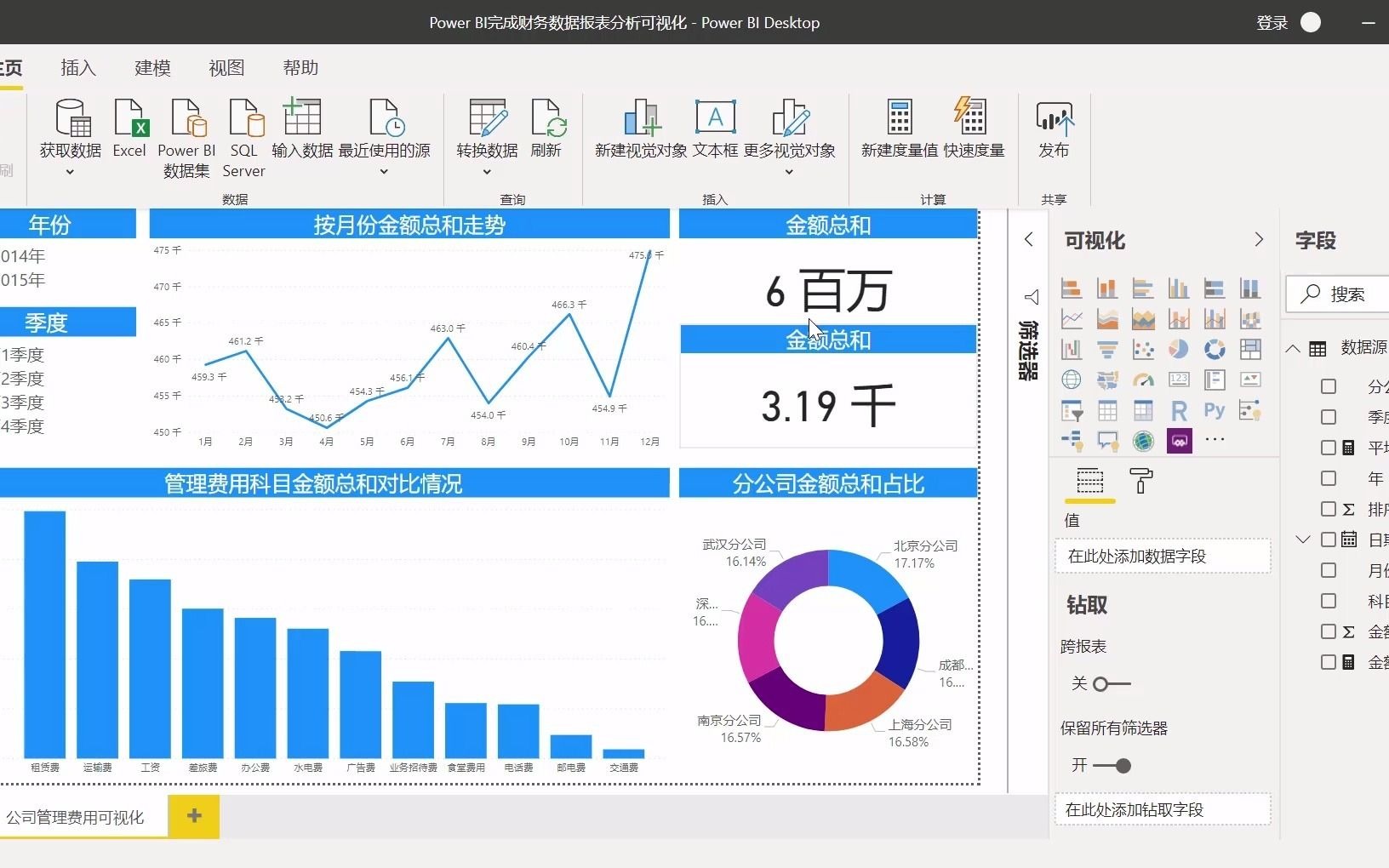Click 输入数据 (Enter Data) icon
1389x868 pixels.
302,118
